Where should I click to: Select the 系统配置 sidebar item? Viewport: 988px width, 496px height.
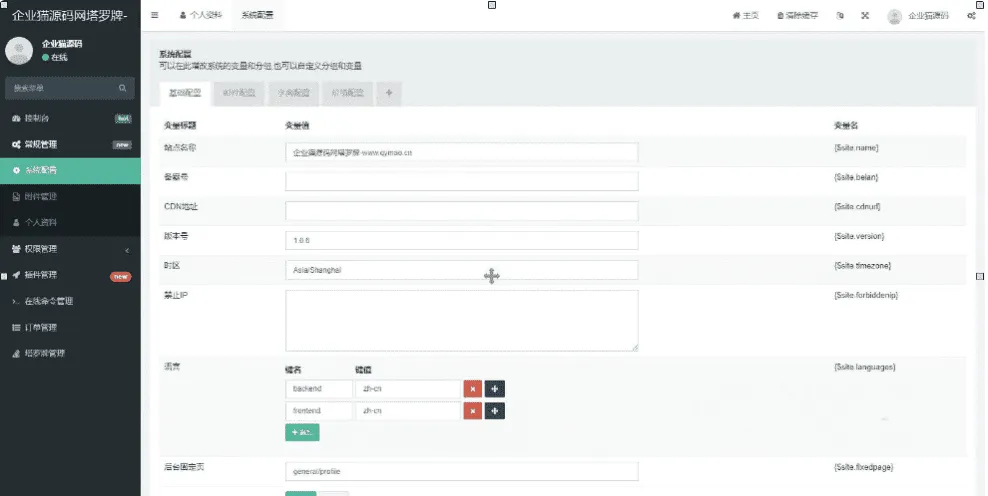(71, 170)
